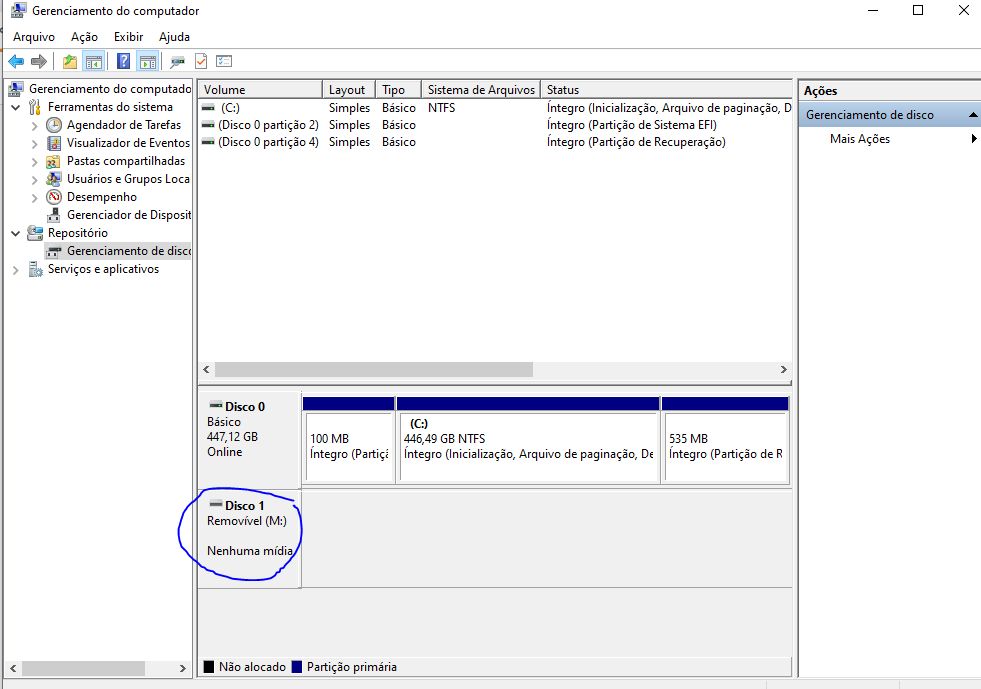Click the Gerenciador de Dispositivos icon
The width and height of the screenshot is (981, 689).
point(54,215)
